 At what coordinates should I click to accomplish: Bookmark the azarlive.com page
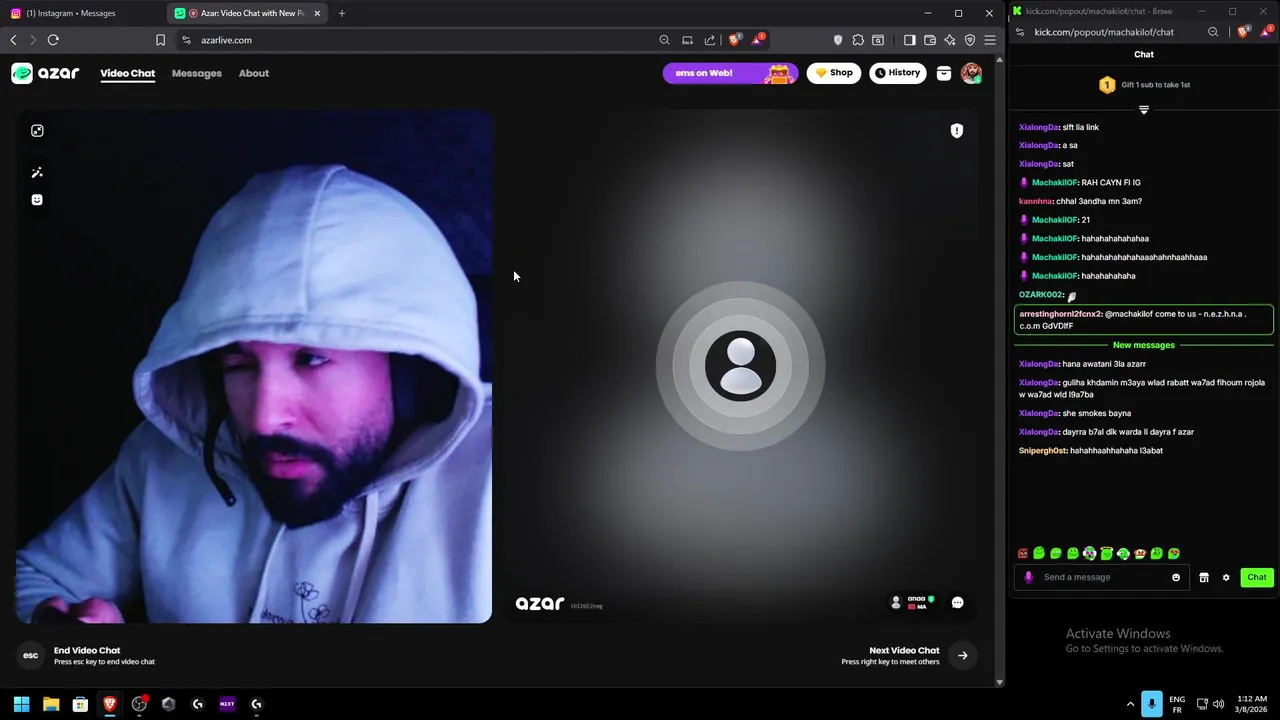[x=160, y=40]
